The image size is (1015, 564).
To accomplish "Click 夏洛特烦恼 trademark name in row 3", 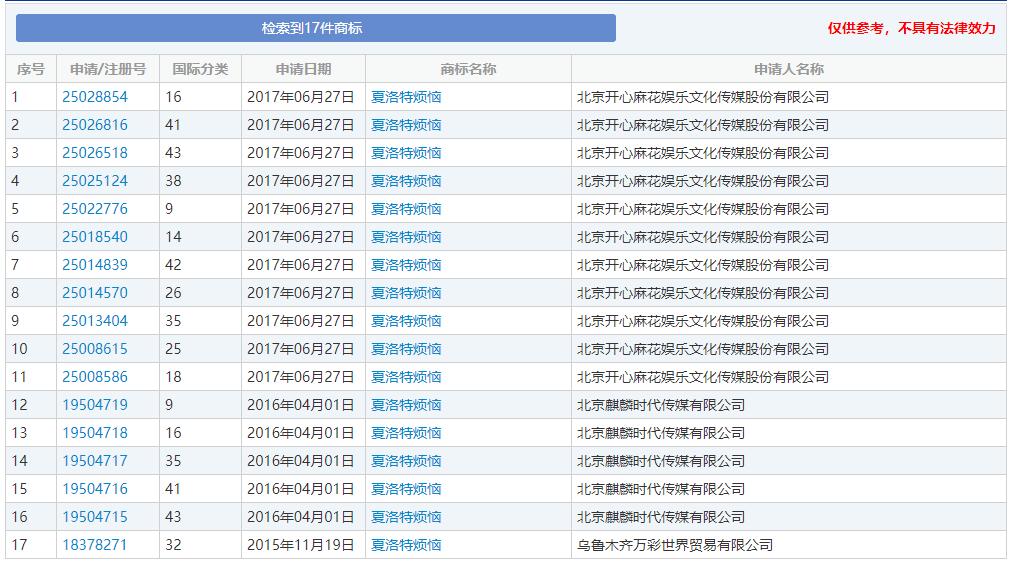I will coord(406,153).
